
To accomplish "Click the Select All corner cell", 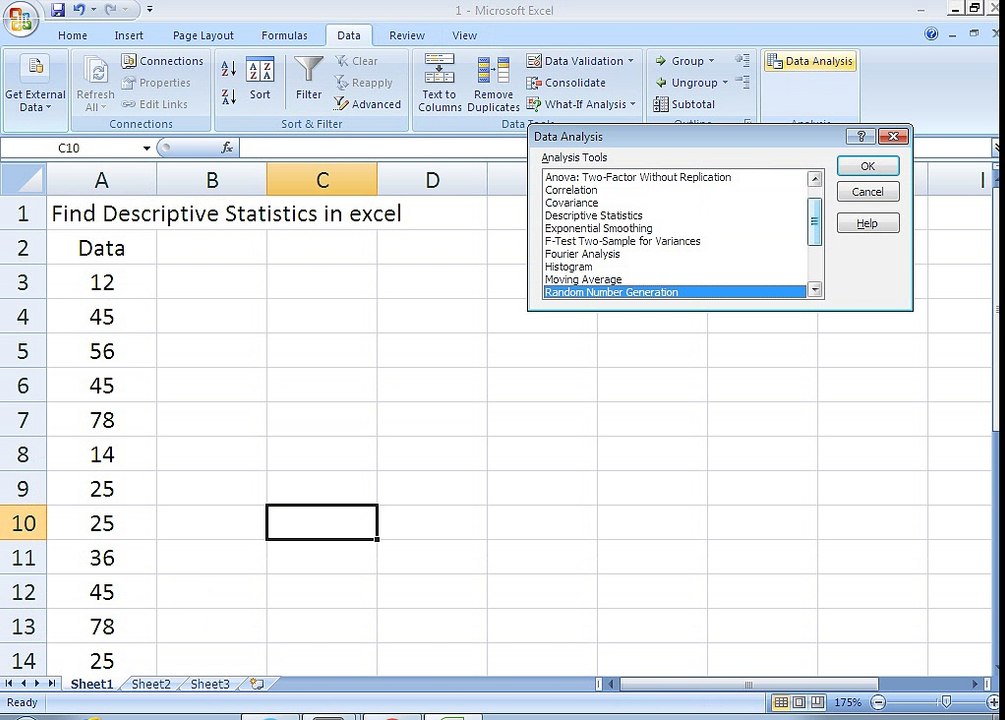I will tap(23, 180).
